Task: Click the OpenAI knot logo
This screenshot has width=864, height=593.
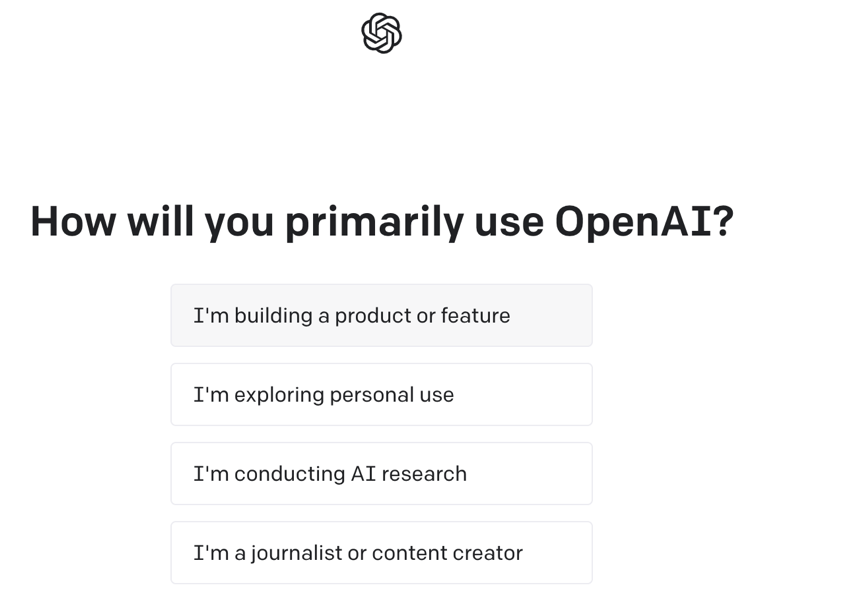Action: tap(381, 33)
